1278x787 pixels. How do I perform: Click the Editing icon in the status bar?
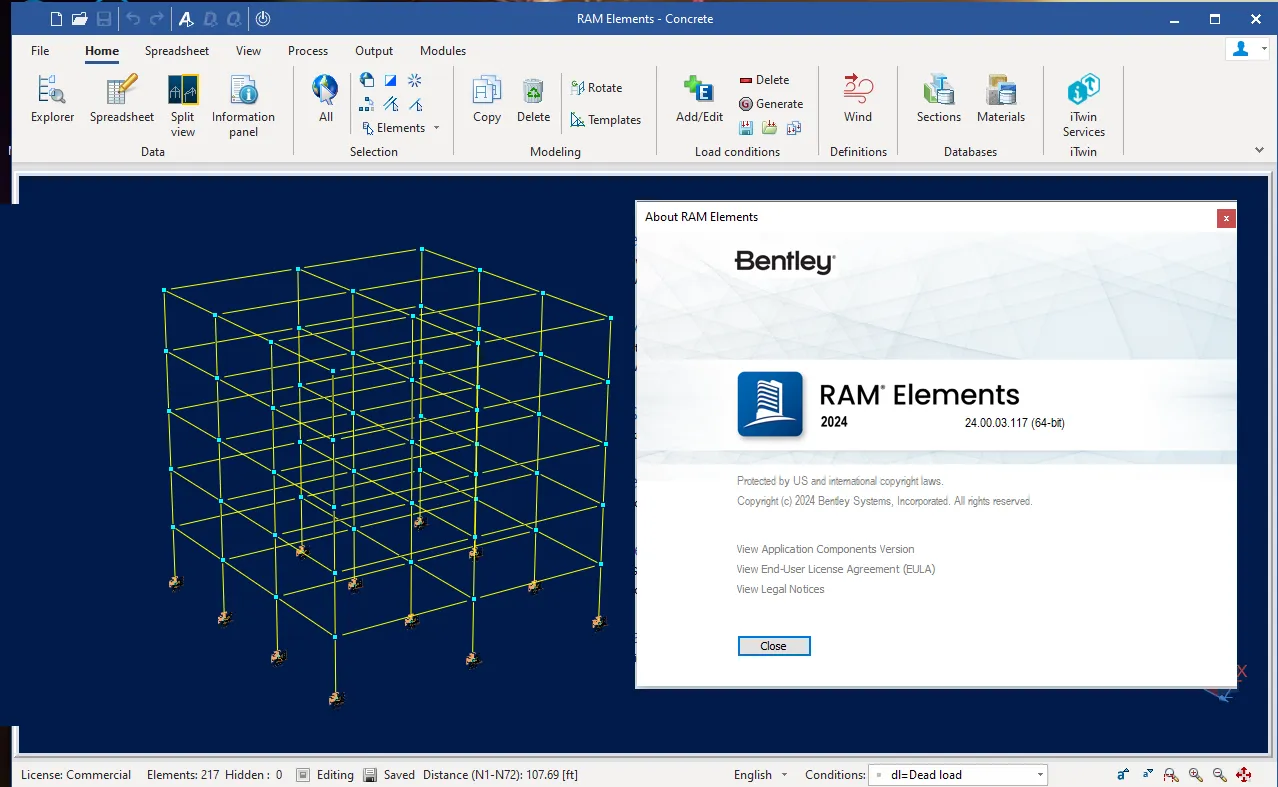click(302, 775)
